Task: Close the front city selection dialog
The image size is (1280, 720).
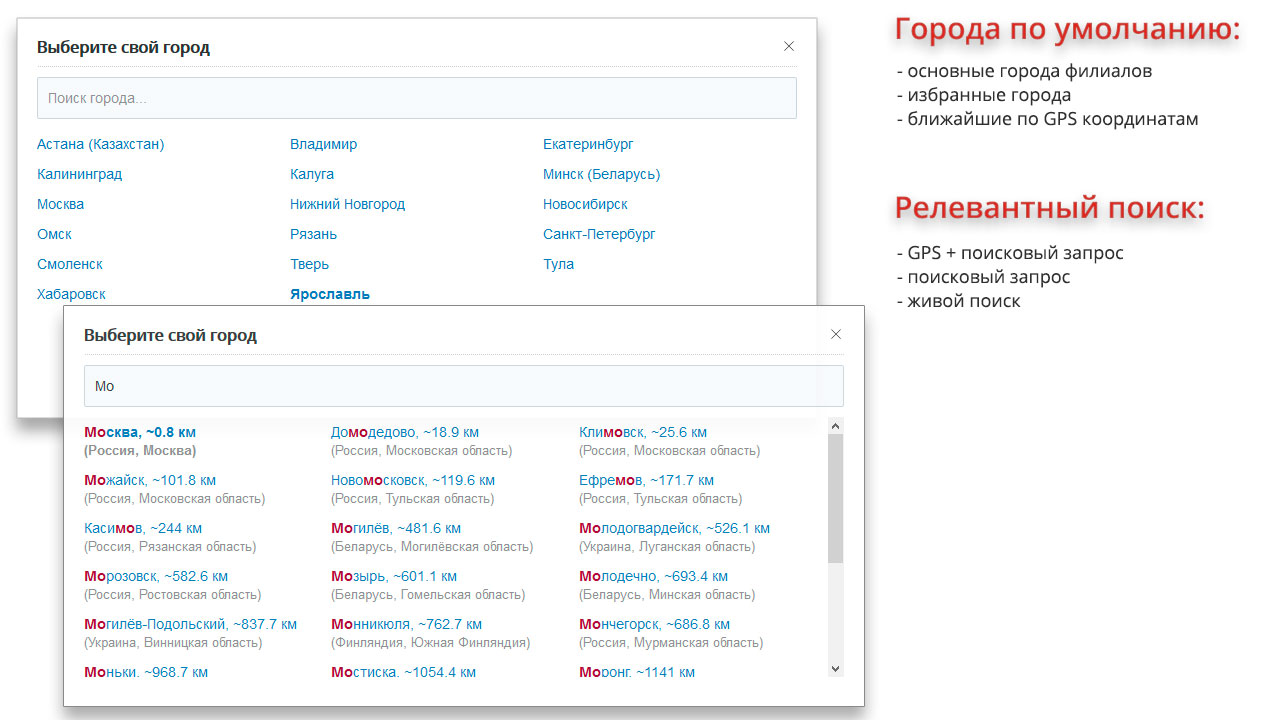Action: point(836,334)
